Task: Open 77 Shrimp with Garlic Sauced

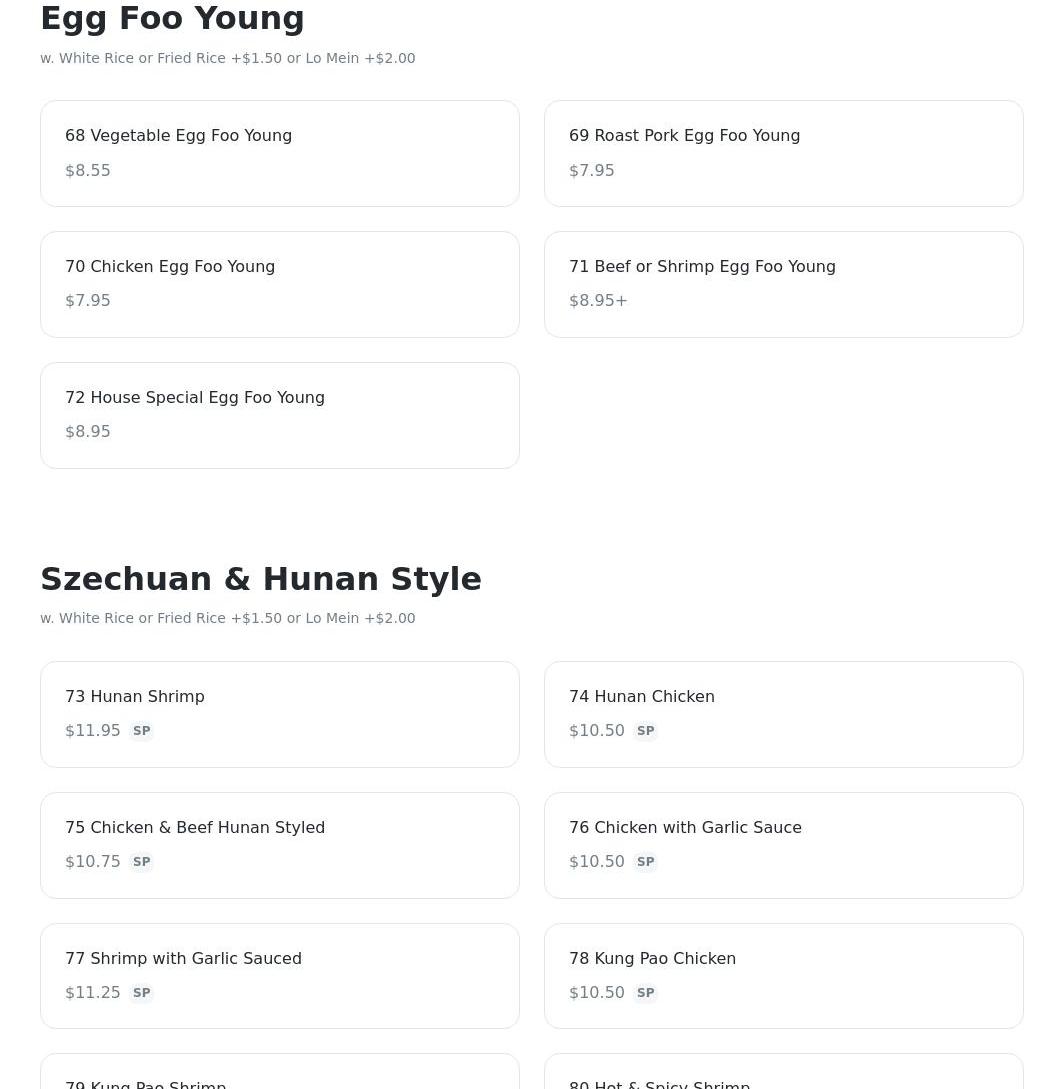Action: 279,976
